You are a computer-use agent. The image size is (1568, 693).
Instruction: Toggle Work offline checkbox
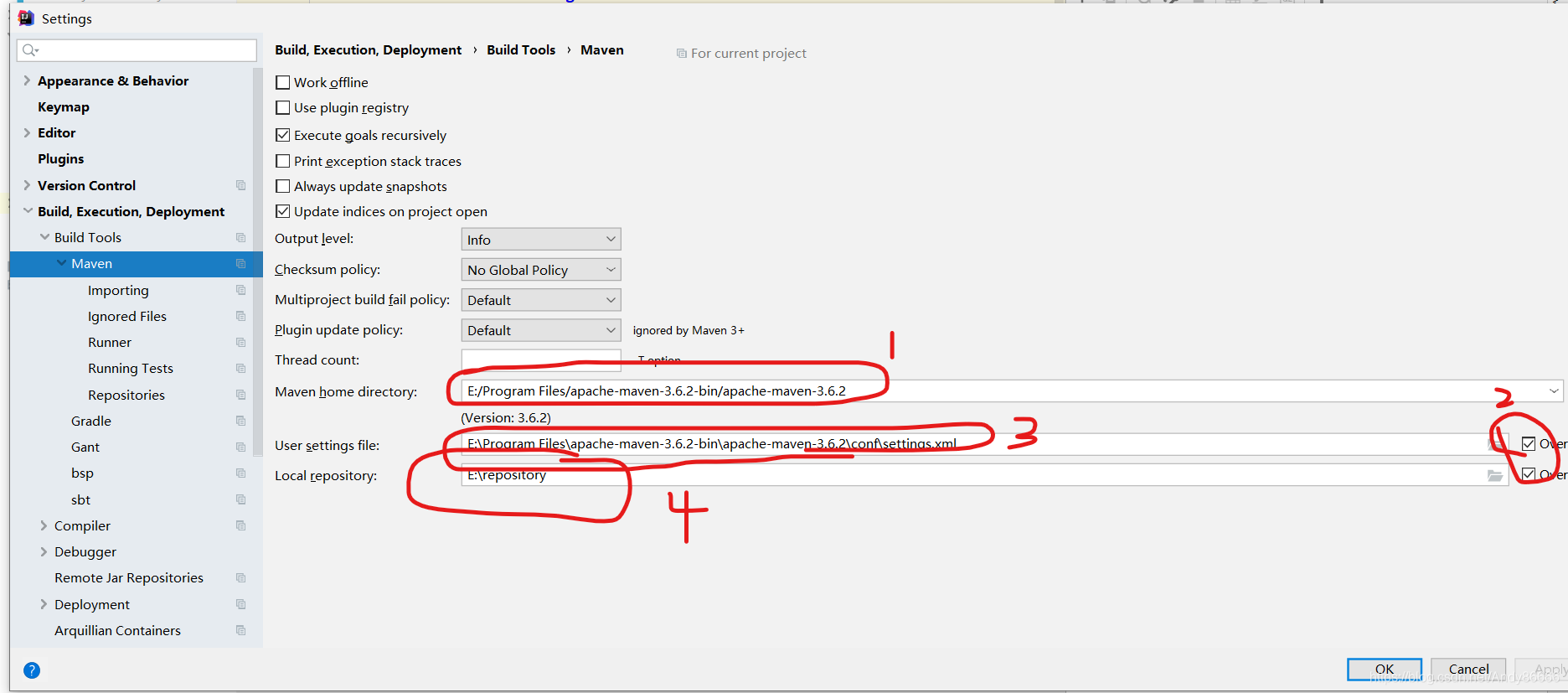[283, 82]
